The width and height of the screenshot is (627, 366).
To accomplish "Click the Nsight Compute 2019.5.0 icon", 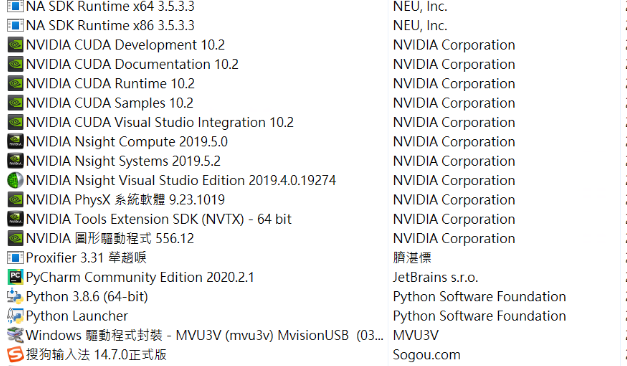I will pyautogui.click(x=15, y=141).
